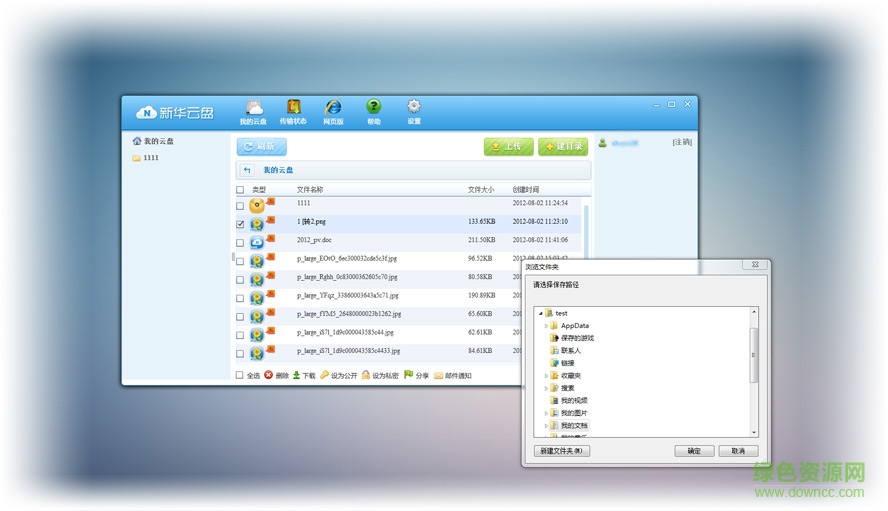Collapse the test root folder node

[x=538, y=314]
